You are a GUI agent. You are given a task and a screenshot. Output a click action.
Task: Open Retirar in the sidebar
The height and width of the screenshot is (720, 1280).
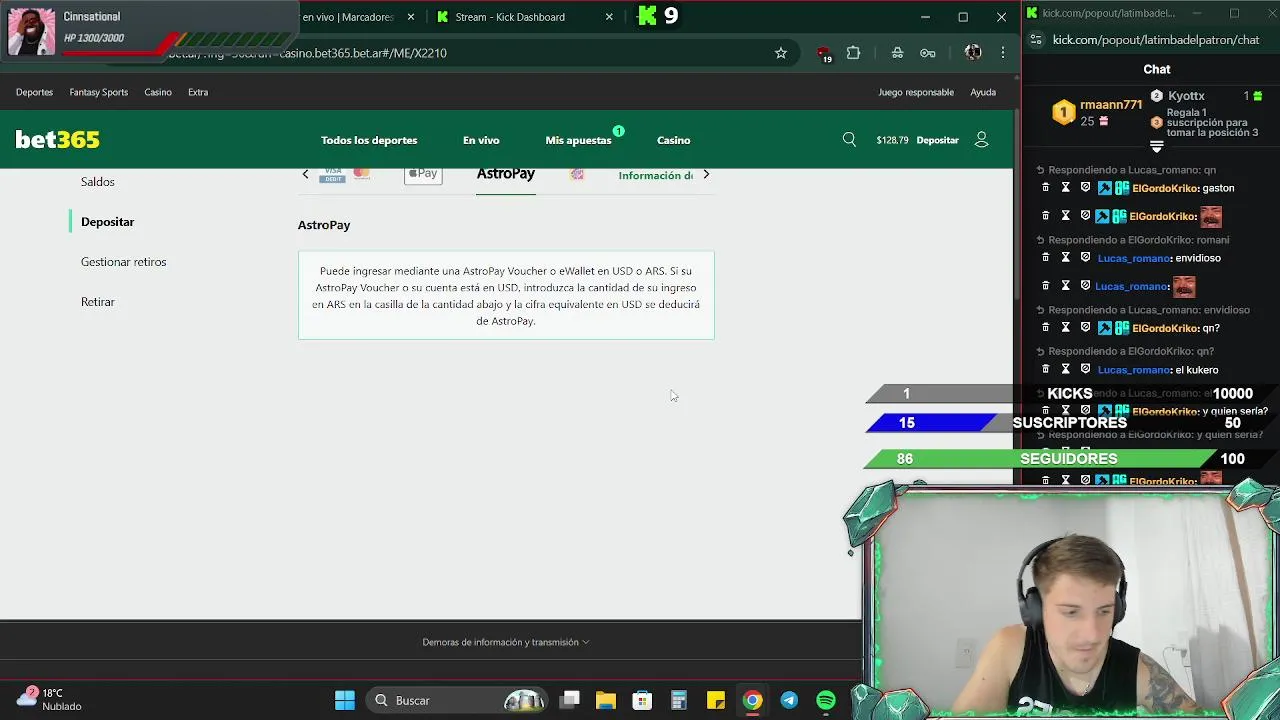coord(98,302)
